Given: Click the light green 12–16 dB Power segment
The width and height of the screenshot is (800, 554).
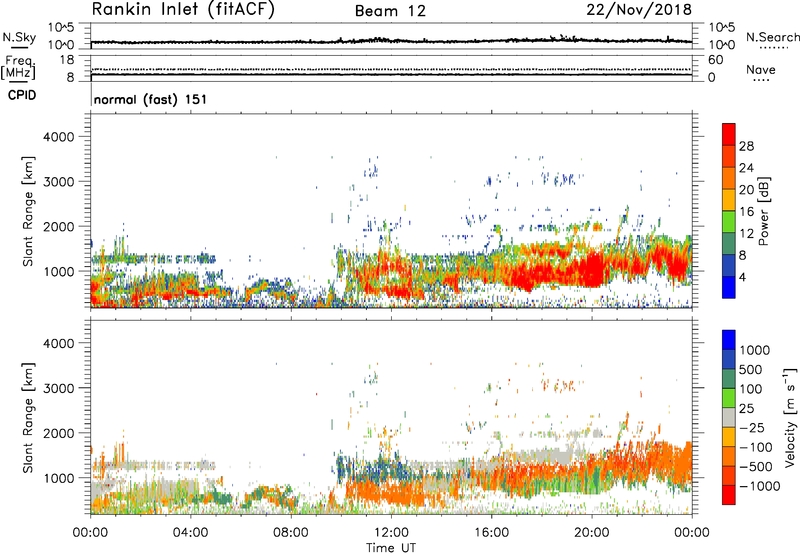Looking at the screenshot, I should click(729, 222).
